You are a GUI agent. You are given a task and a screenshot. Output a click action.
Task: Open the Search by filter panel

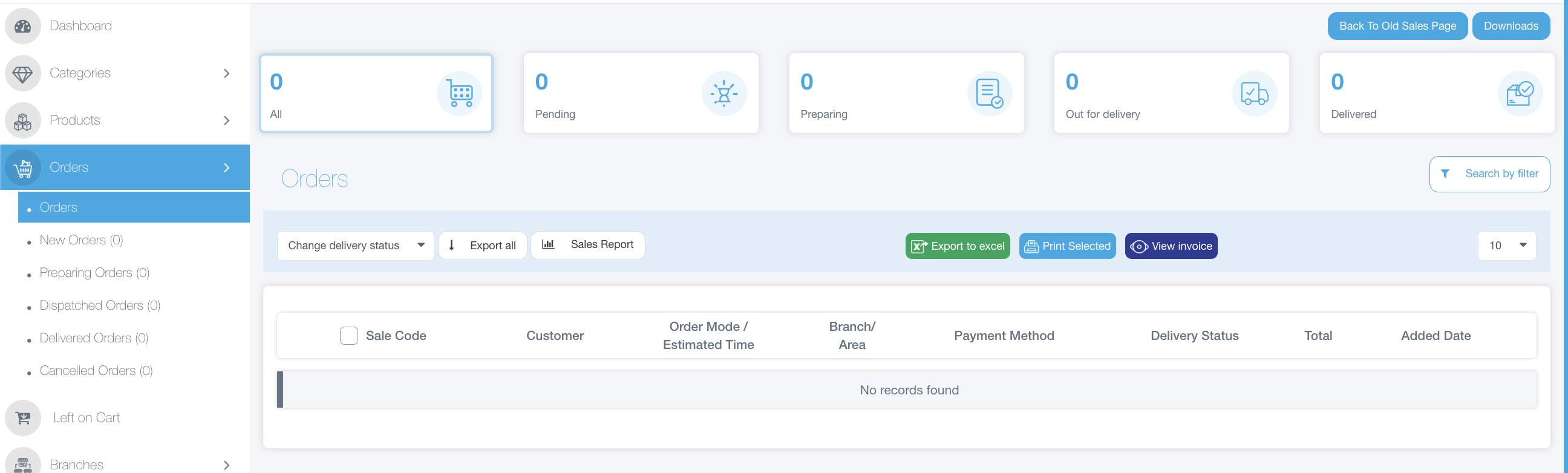coord(1489,174)
